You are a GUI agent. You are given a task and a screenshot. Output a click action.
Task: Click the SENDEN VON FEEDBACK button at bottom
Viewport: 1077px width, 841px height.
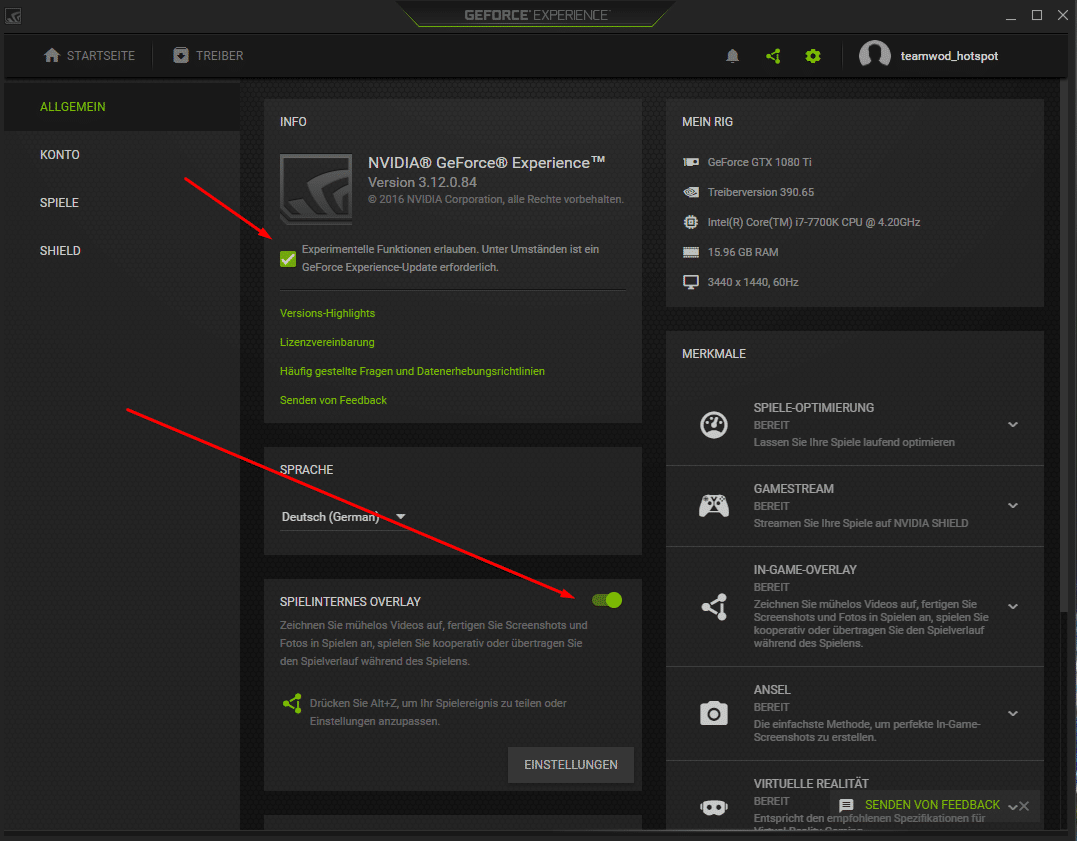click(x=932, y=805)
